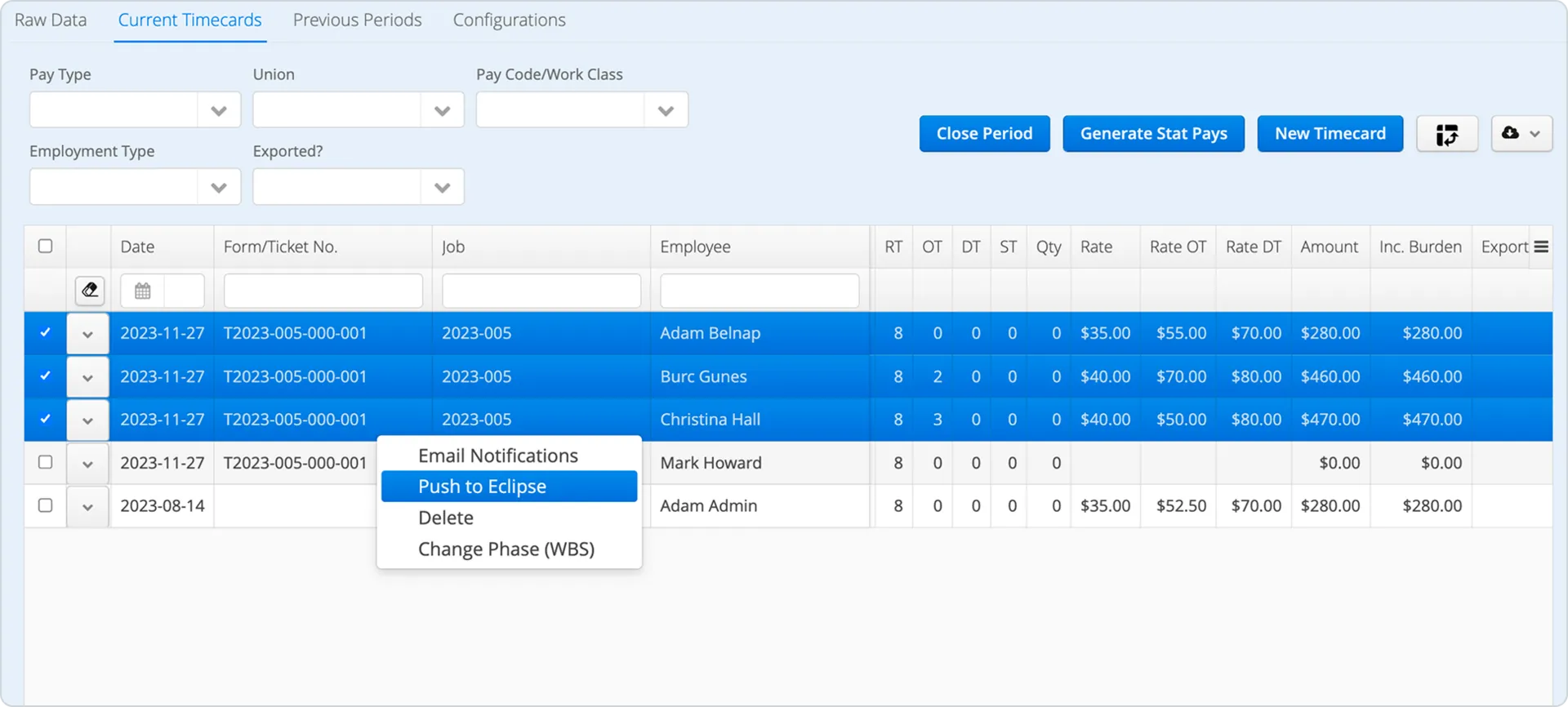Image resolution: width=1568 pixels, height=707 pixels.
Task: Open the grid column menu hamburger icon
Action: [1541, 247]
